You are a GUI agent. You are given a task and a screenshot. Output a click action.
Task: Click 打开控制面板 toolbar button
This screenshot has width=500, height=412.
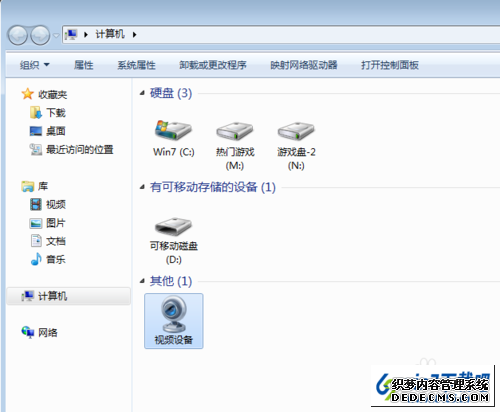[x=390, y=65]
